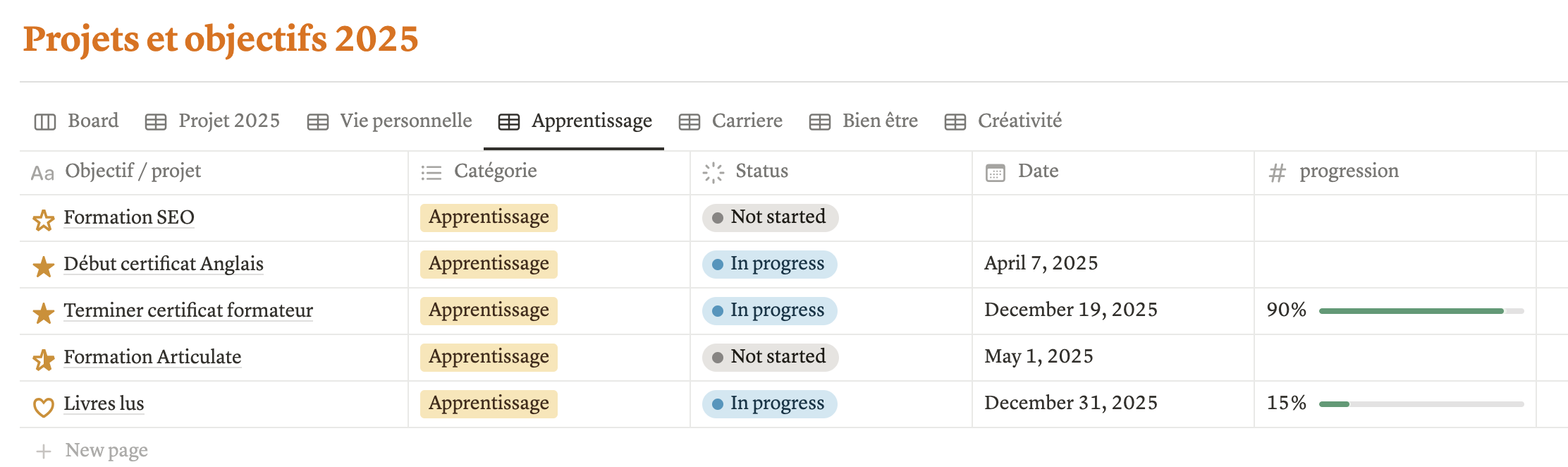The height and width of the screenshot is (467, 1568).
Task: Change In progress status of Livres lus
Action: coord(770,404)
